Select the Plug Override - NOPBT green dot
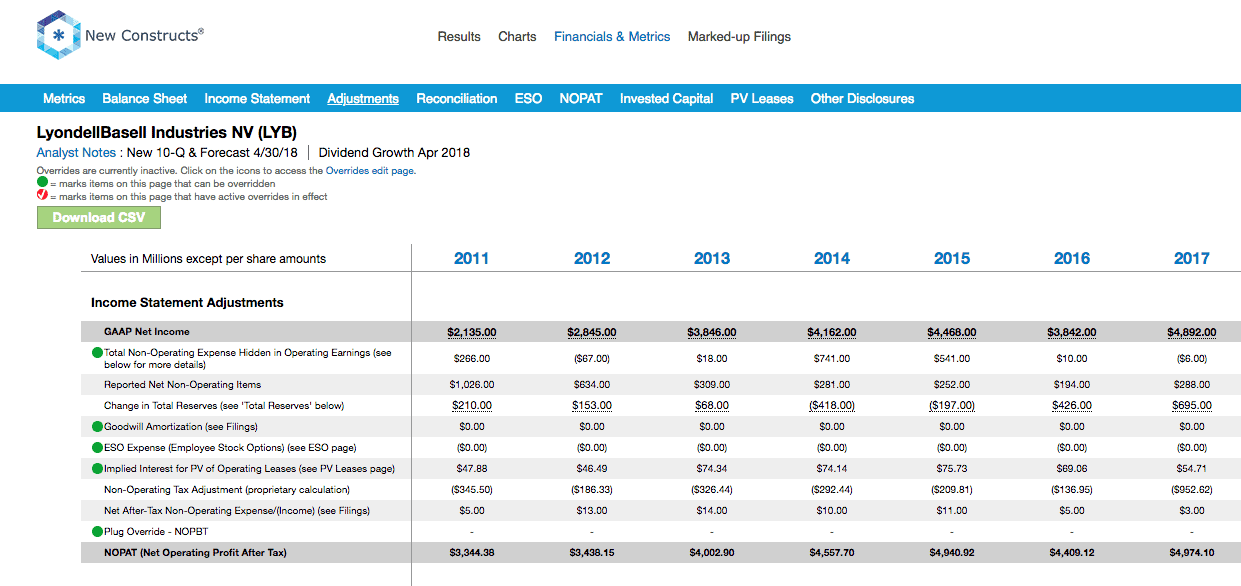 pos(97,532)
